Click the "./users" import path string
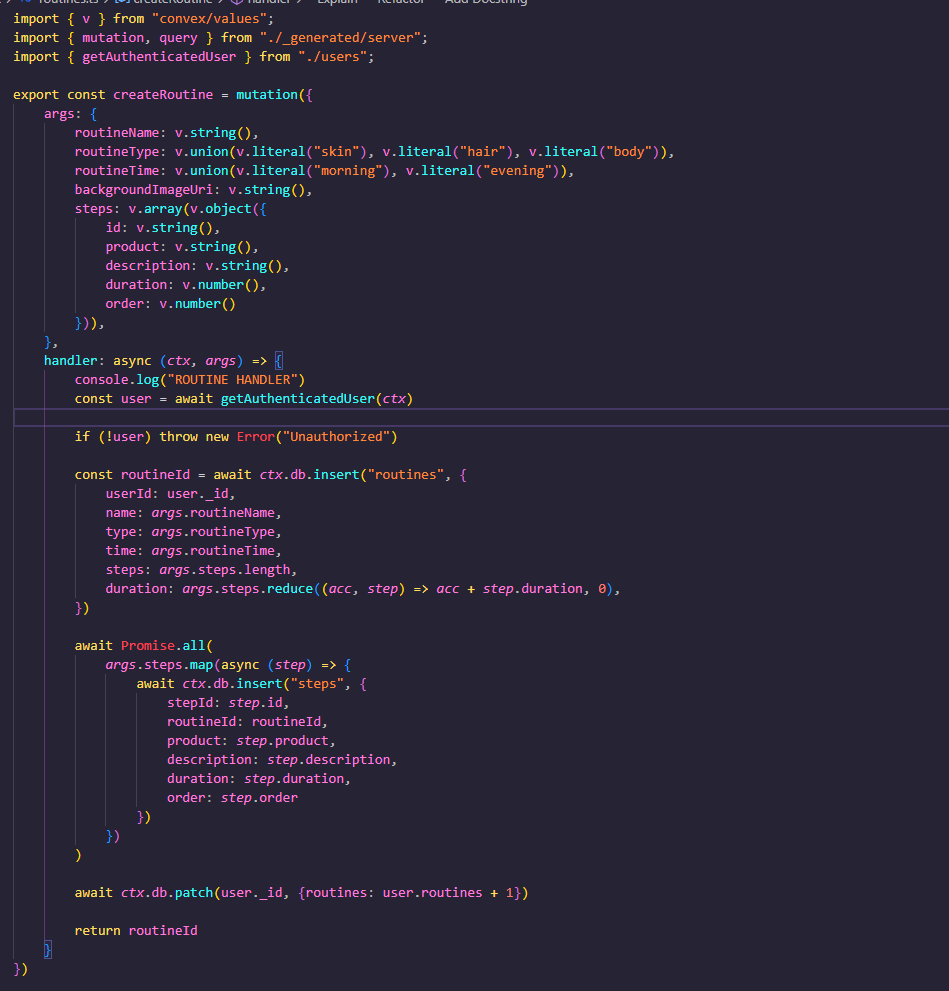This screenshot has width=949, height=991. pos(332,57)
